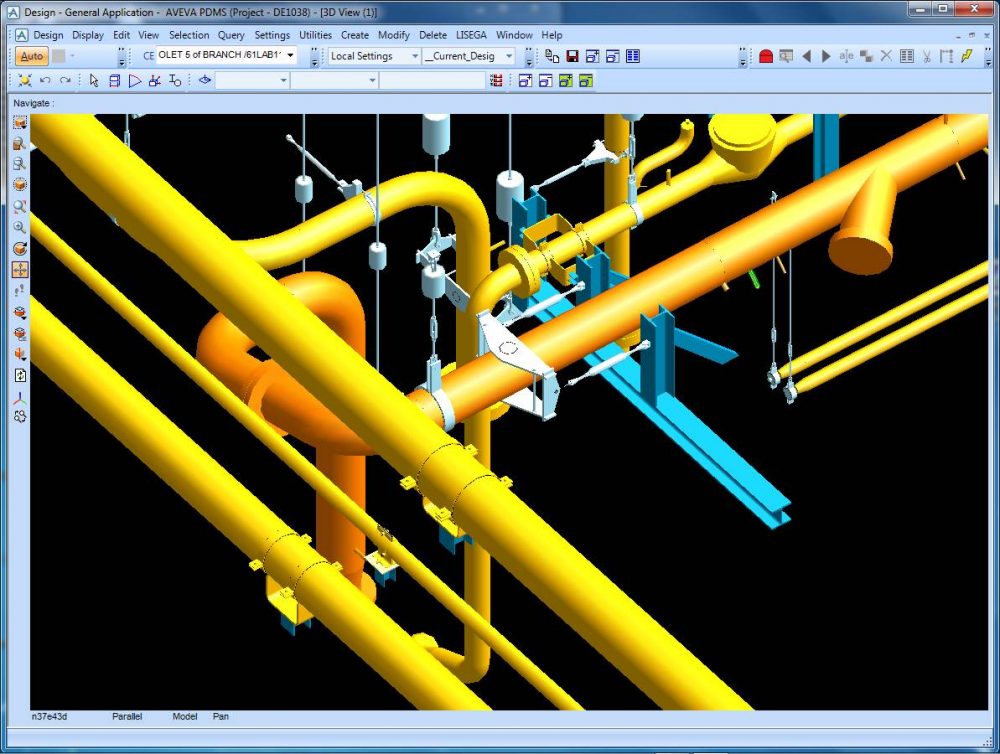Click the right-pointing forward arrow button

pos(826,56)
